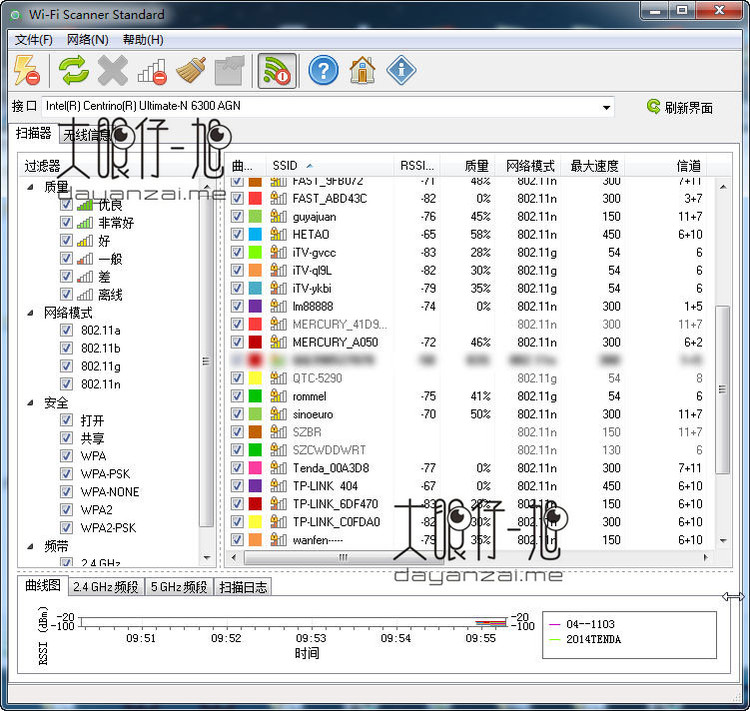Switch to the 5 GHz 频段 tab
Viewport: 750px width, 711px height.
click(x=179, y=587)
